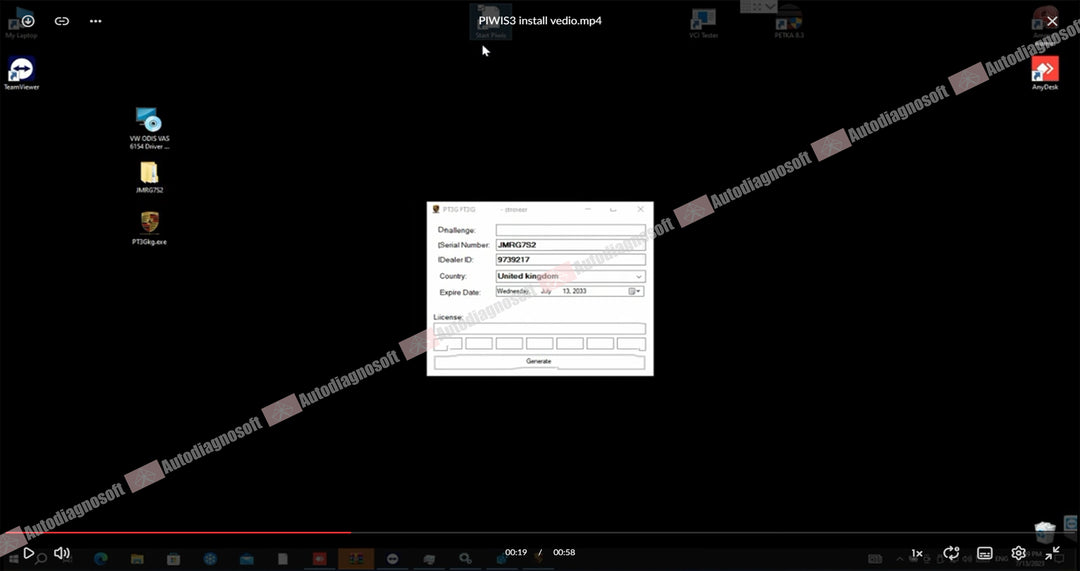Click the month July in Expire Date

pos(546,291)
